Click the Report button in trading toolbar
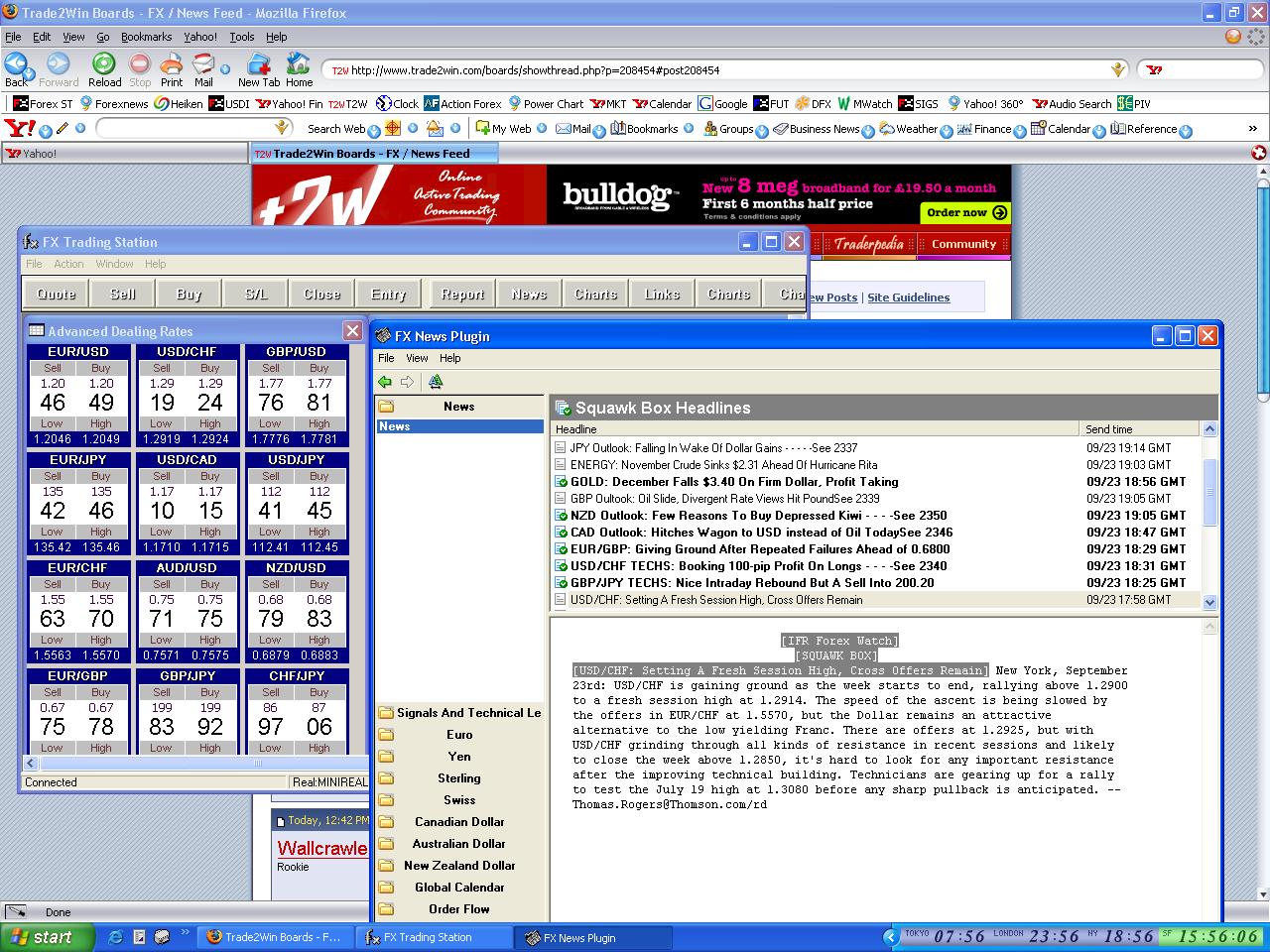 pos(462,294)
